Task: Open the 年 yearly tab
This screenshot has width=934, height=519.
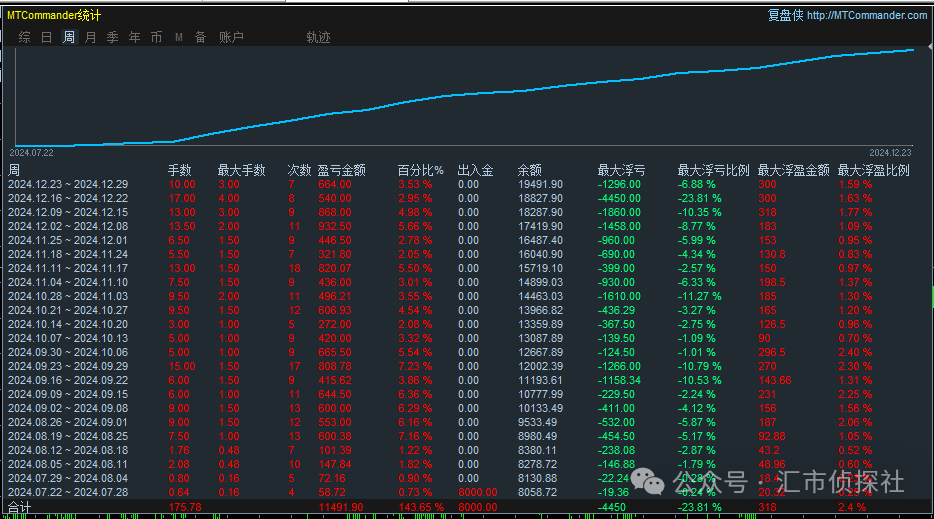Action: [x=135, y=38]
